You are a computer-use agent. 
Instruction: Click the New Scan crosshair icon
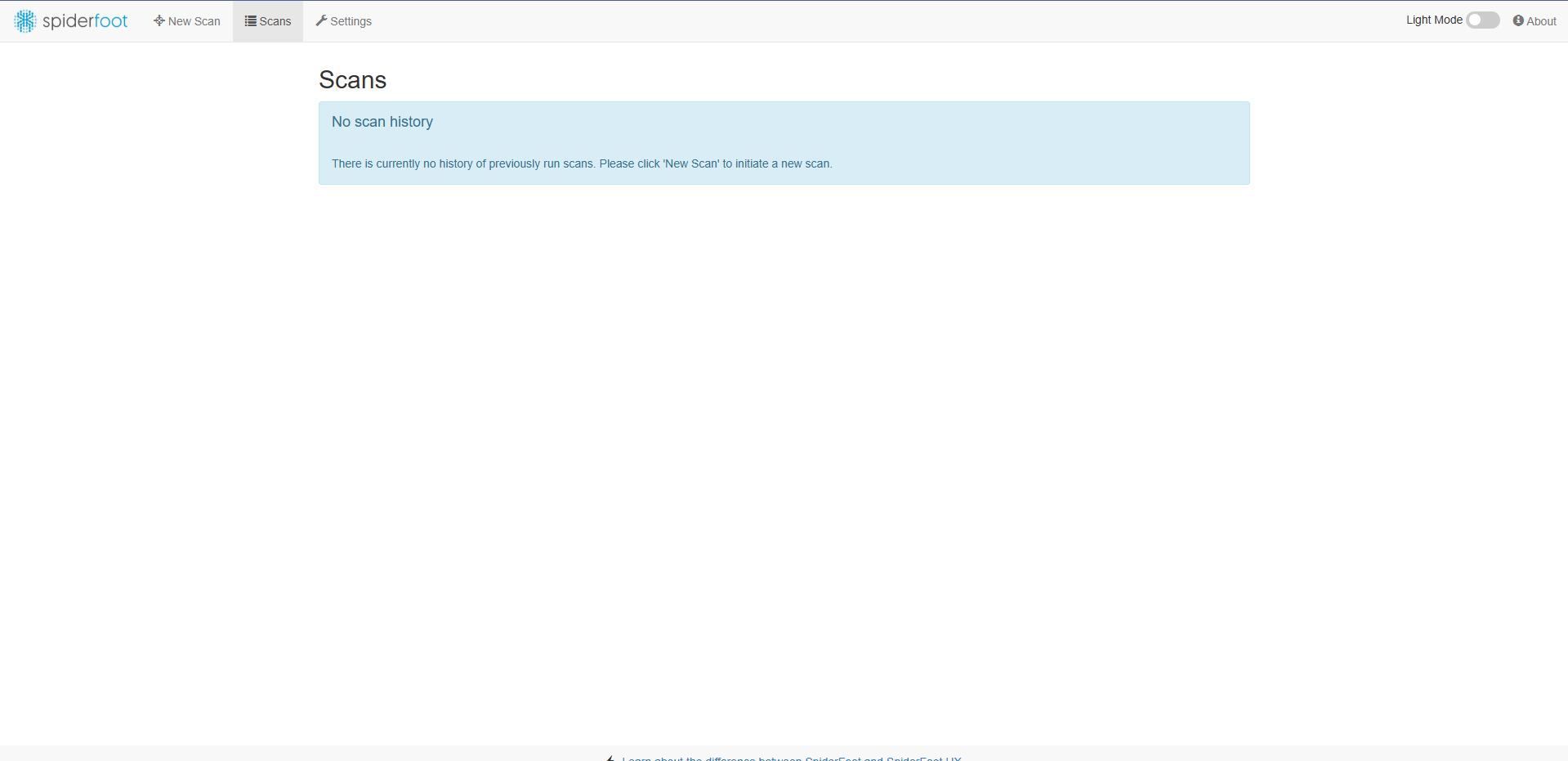(x=159, y=20)
